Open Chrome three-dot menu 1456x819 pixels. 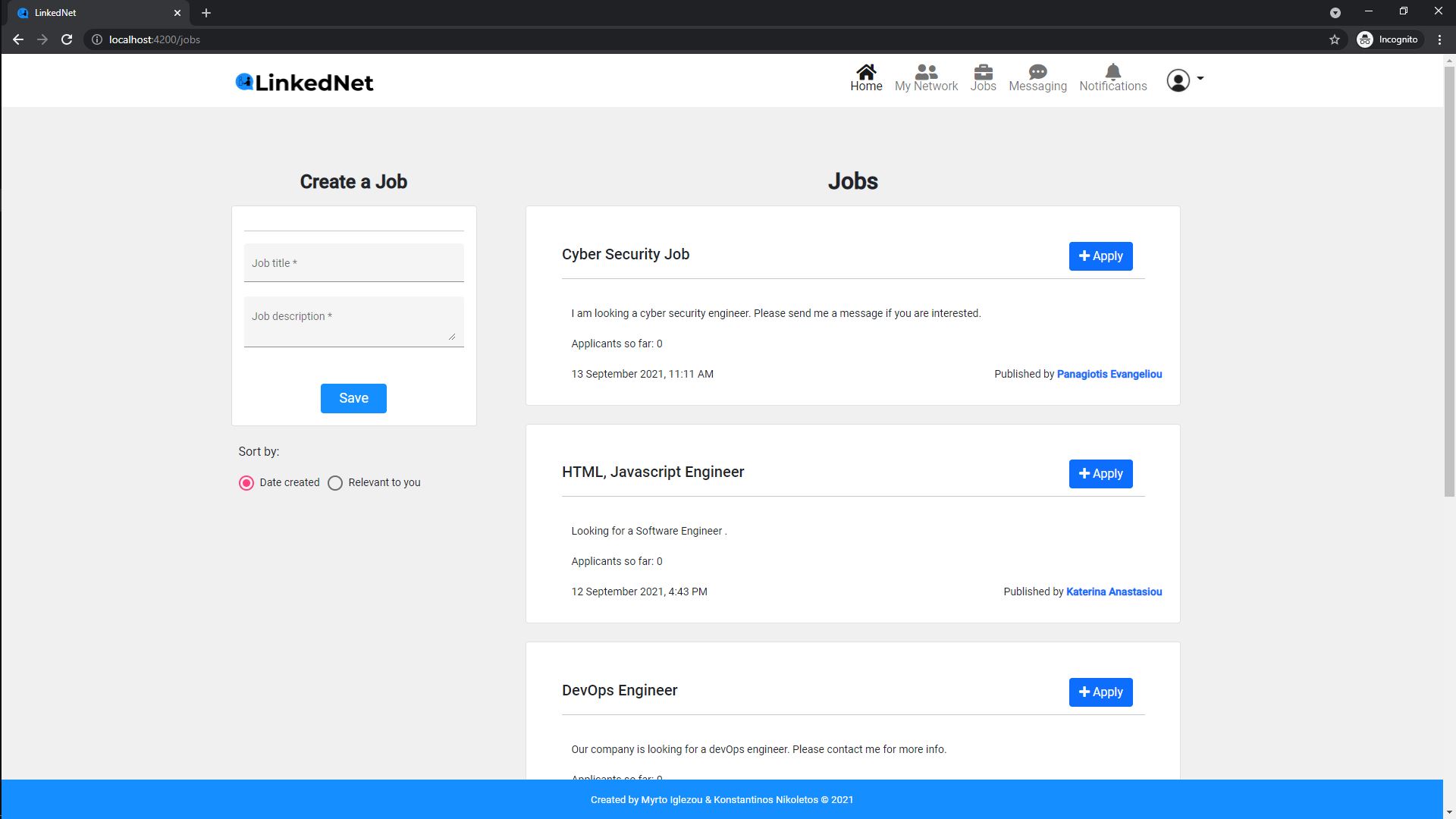point(1439,39)
